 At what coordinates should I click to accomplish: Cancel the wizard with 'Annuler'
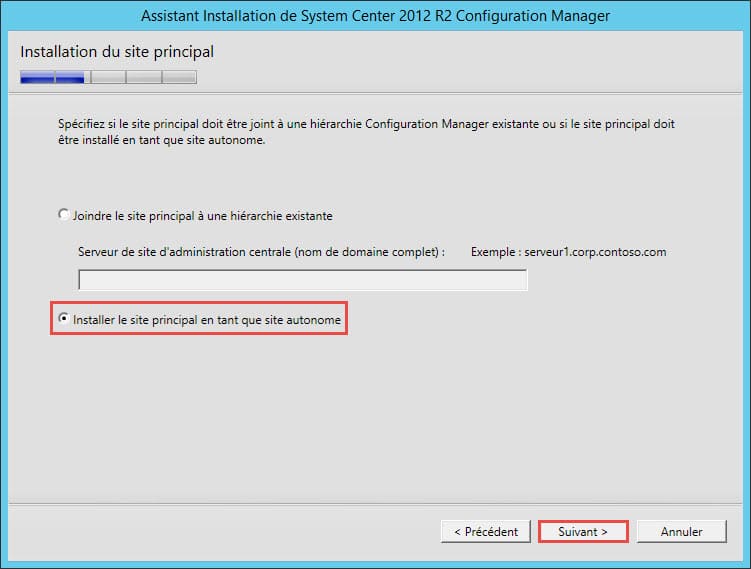coord(681,532)
